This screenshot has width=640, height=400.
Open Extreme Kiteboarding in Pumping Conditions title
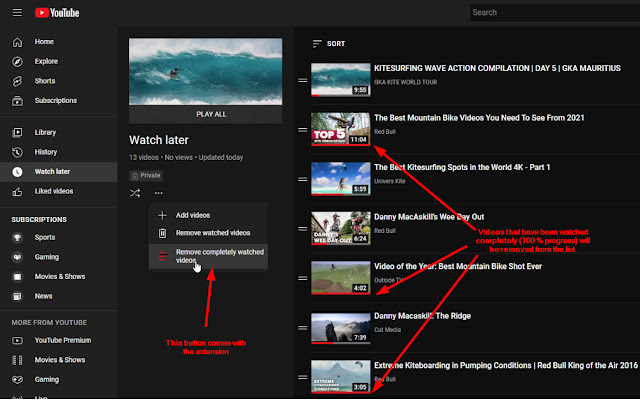coord(505,366)
